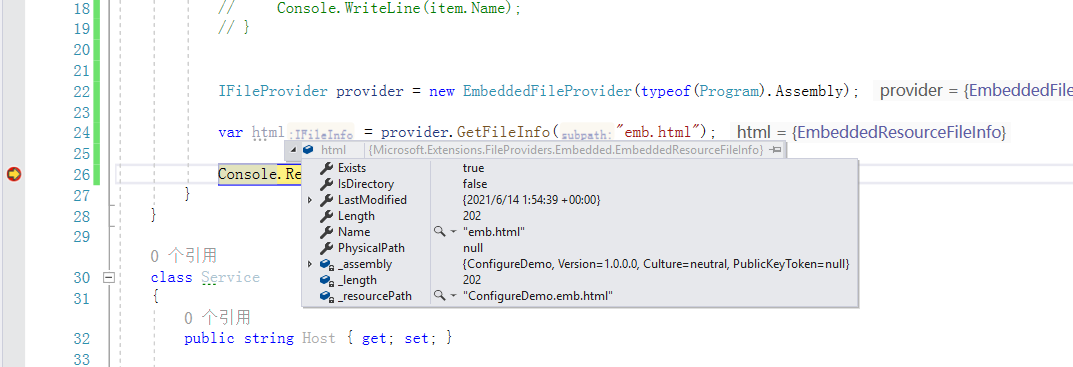Click the private field icon beside _length
This screenshot has width=1073, height=367.
click(326, 280)
